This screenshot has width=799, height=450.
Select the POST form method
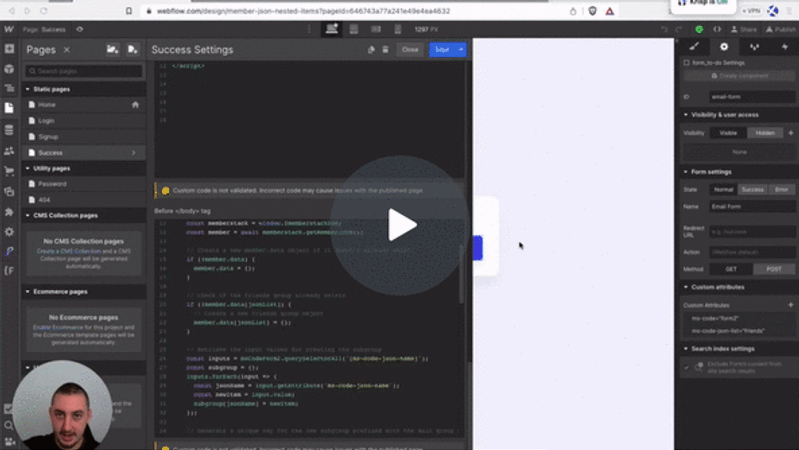[x=774, y=269]
